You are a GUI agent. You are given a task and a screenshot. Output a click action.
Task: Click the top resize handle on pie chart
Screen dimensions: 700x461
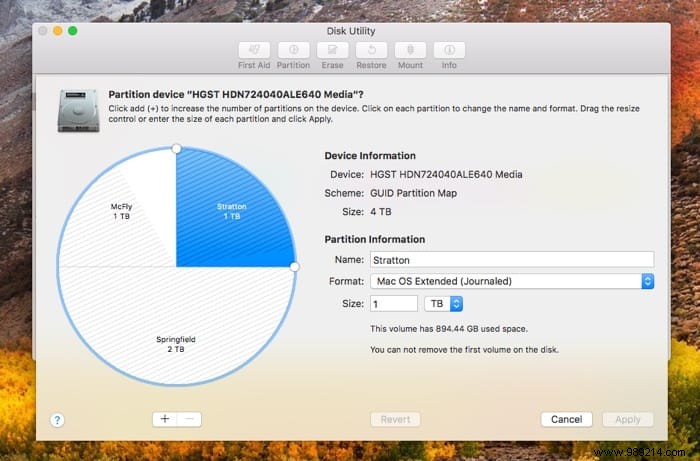click(176, 148)
